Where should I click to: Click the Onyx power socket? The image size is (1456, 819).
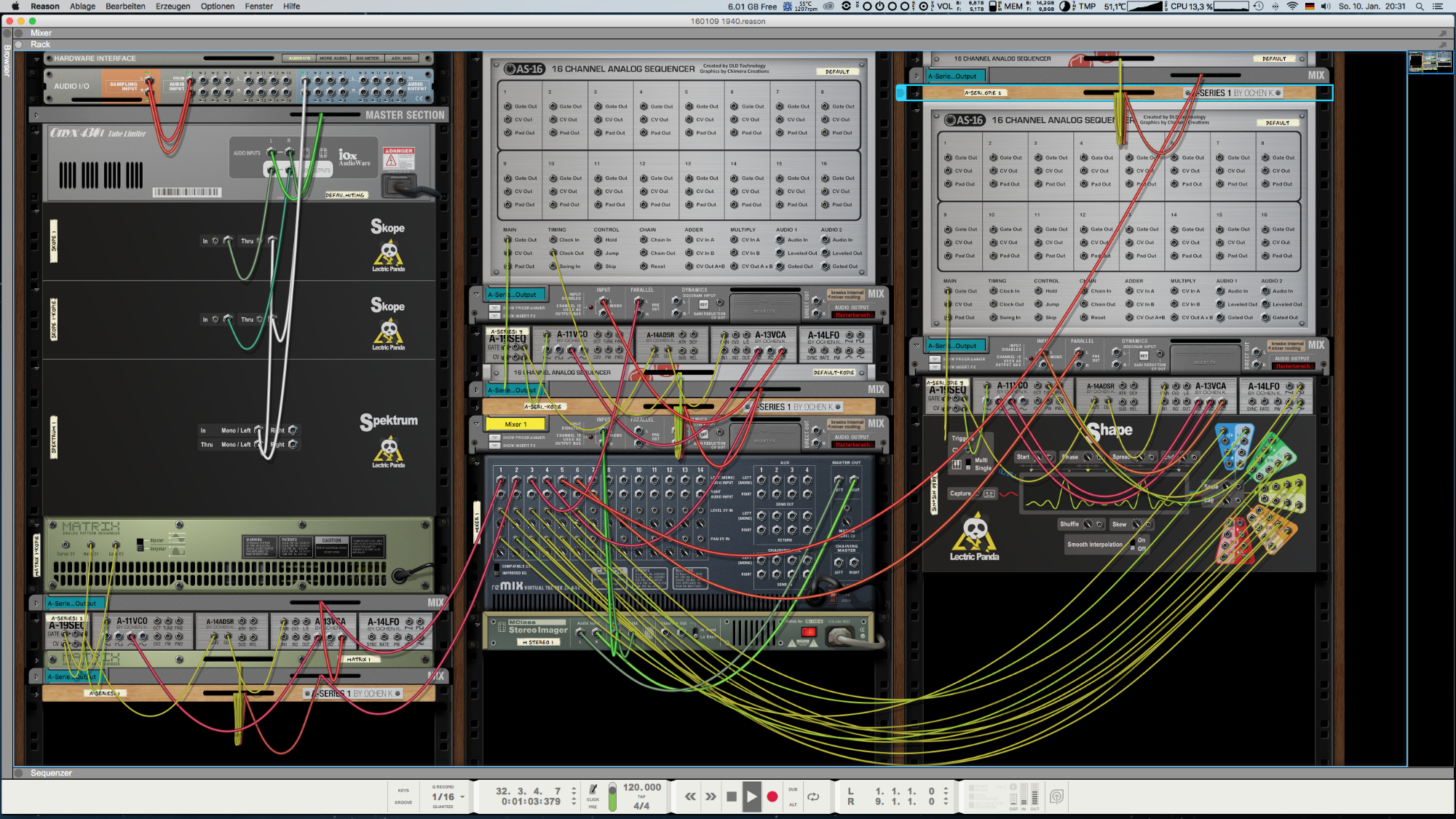pyautogui.click(x=399, y=184)
